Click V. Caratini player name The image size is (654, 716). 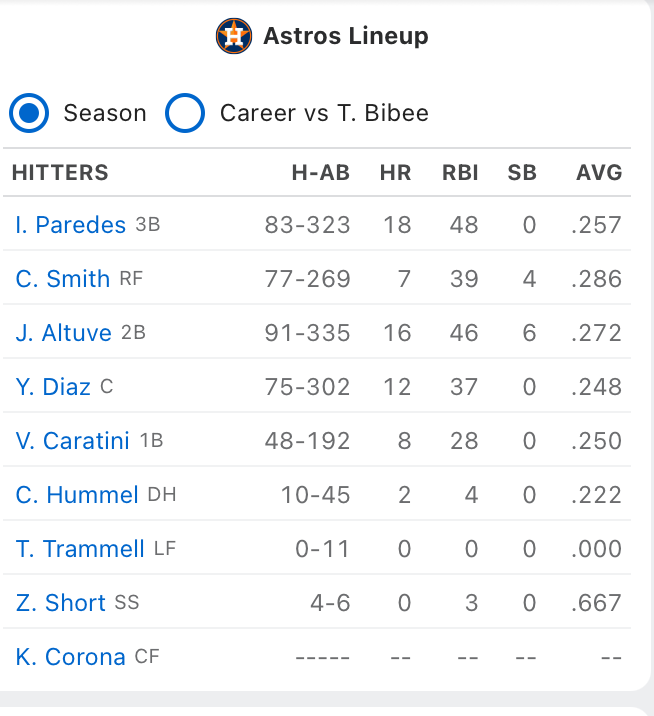(x=72, y=441)
